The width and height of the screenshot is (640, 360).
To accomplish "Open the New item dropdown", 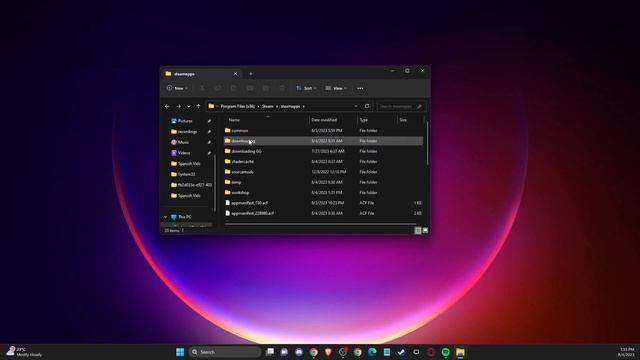I will coord(177,88).
